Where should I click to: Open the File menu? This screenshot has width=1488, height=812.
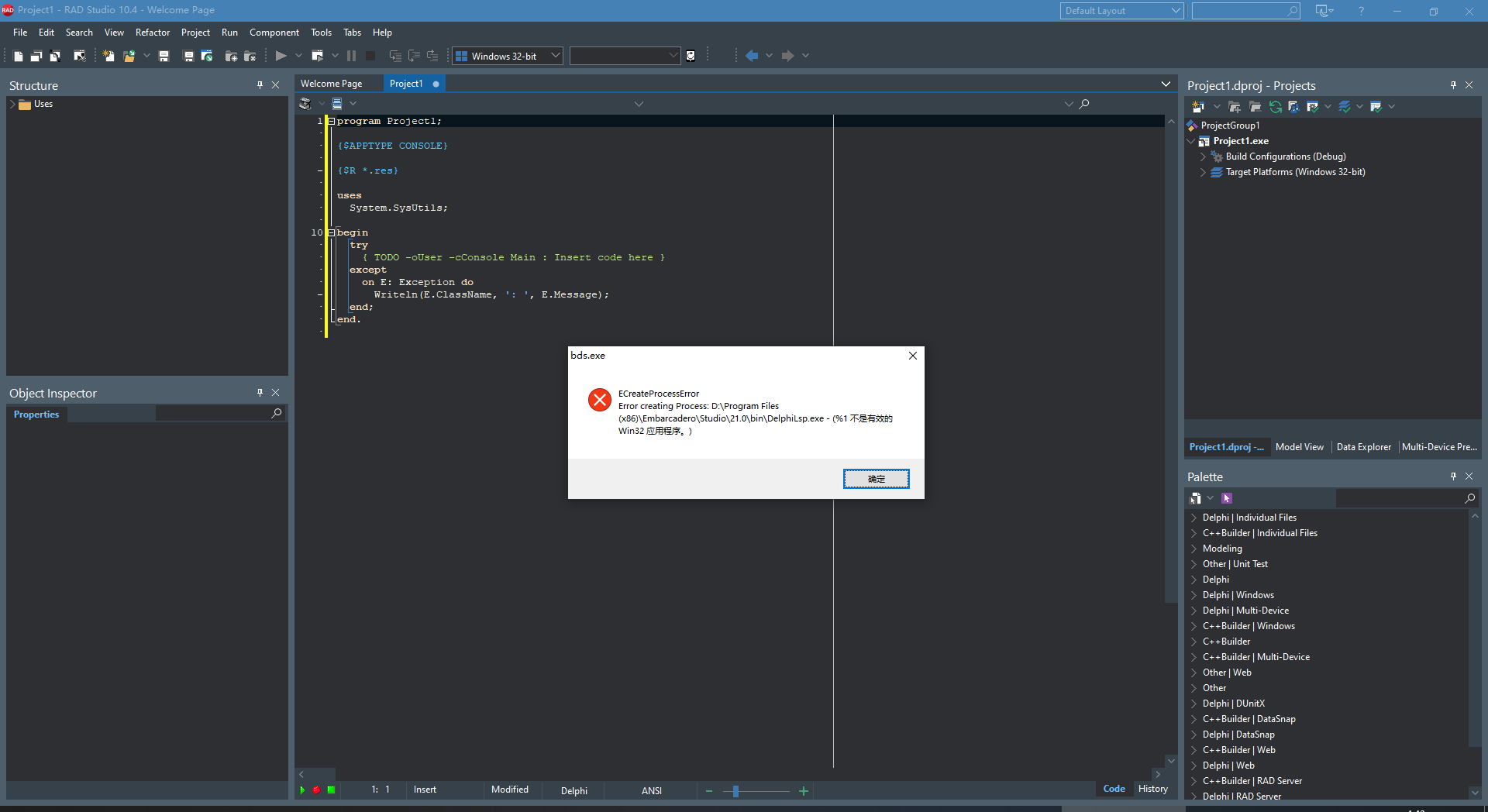(20, 33)
